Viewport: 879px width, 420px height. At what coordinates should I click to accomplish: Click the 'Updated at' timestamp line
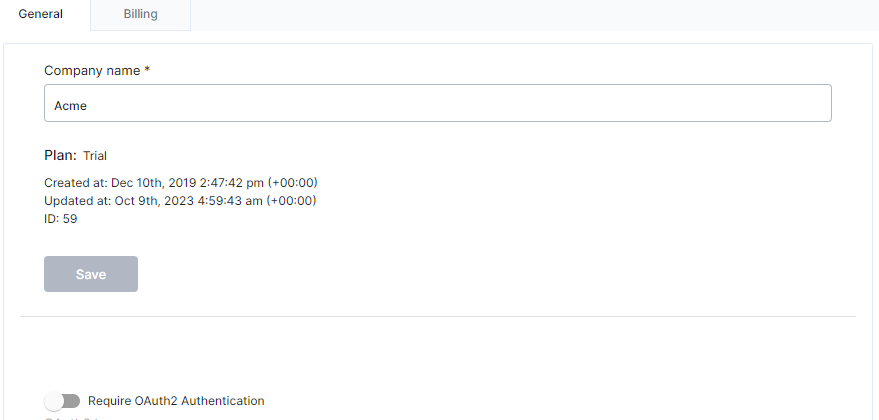pos(180,201)
